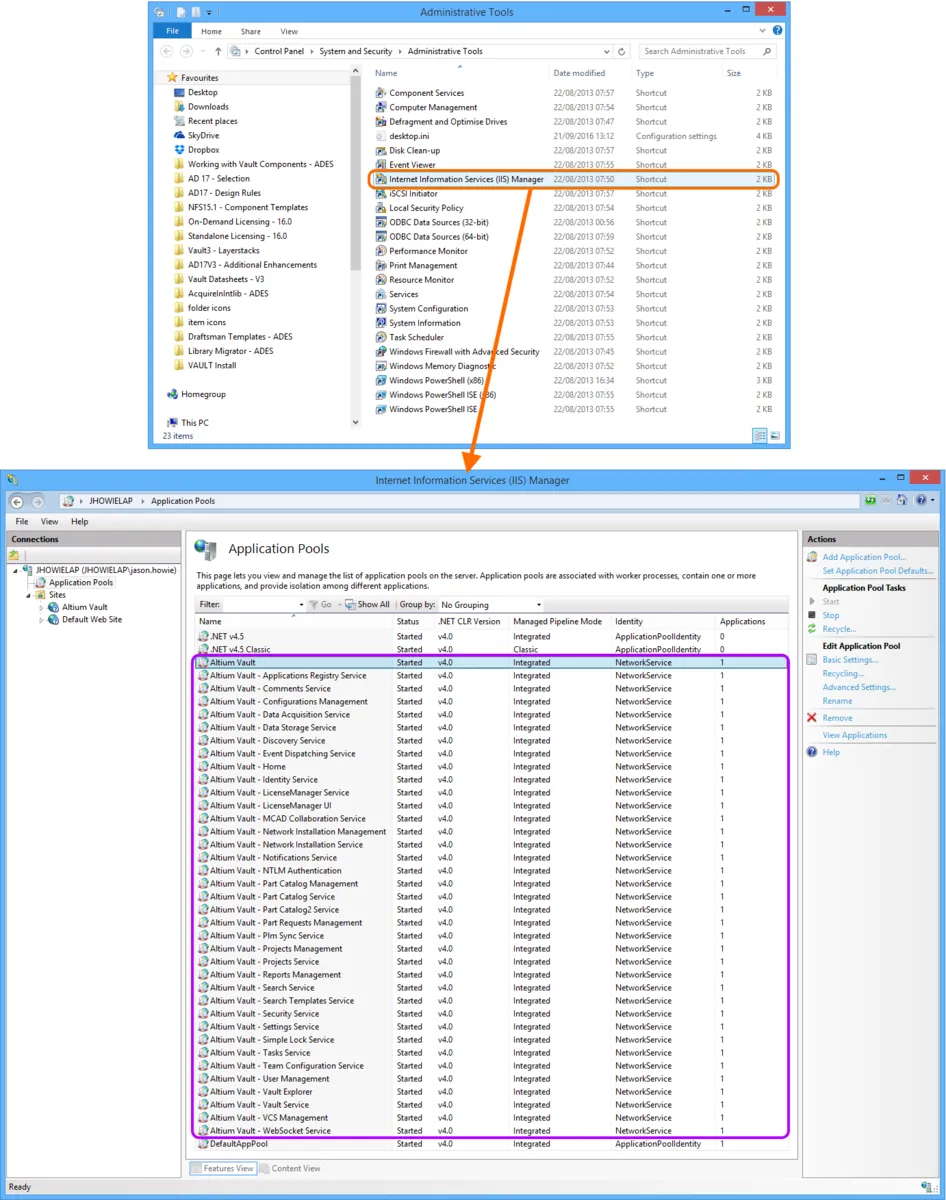The image size is (946, 1200).
Task: Select .NET v4.5 Classic pool row
Action: click(491, 649)
